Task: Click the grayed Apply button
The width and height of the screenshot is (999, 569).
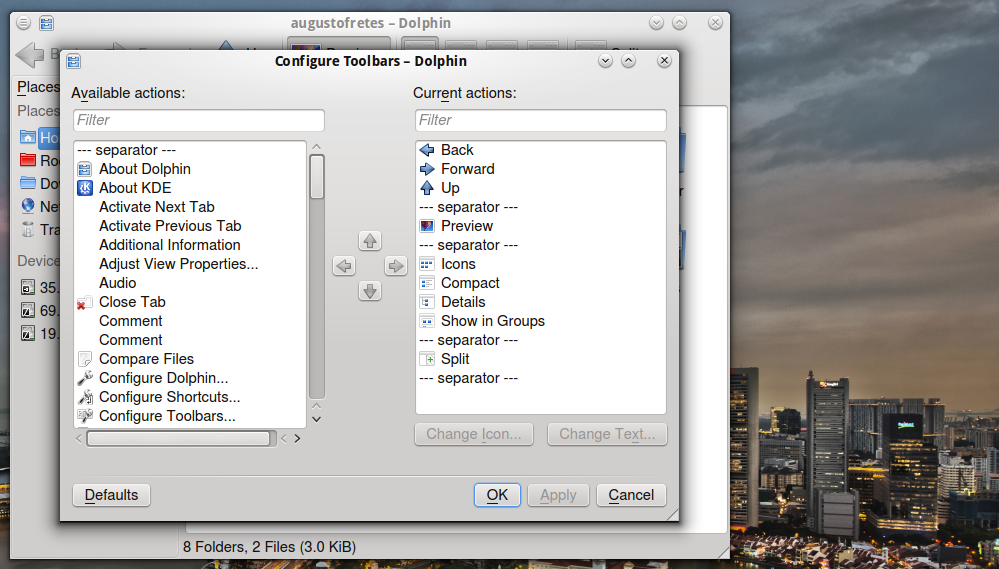Action: [x=558, y=495]
